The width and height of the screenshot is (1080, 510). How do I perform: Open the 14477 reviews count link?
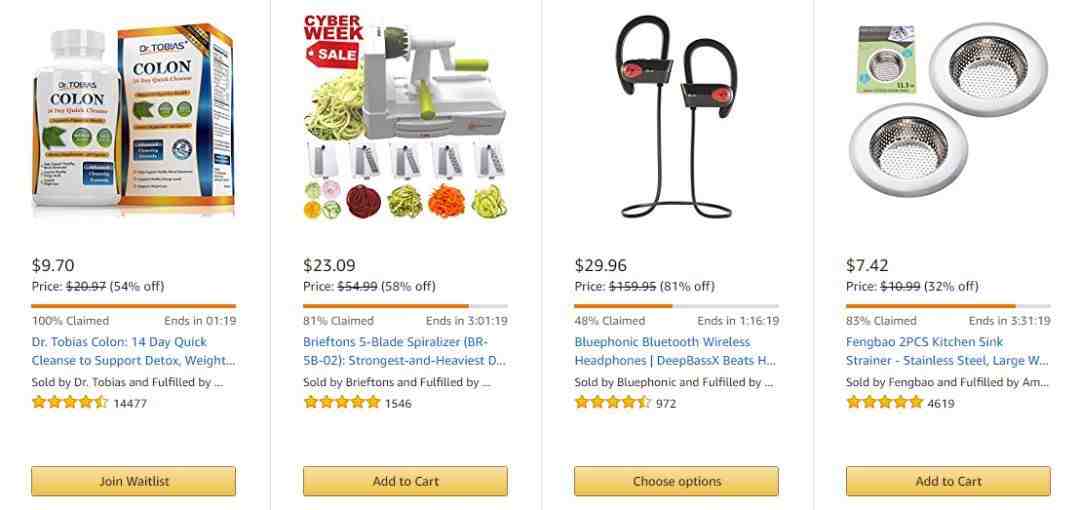(x=130, y=403)
